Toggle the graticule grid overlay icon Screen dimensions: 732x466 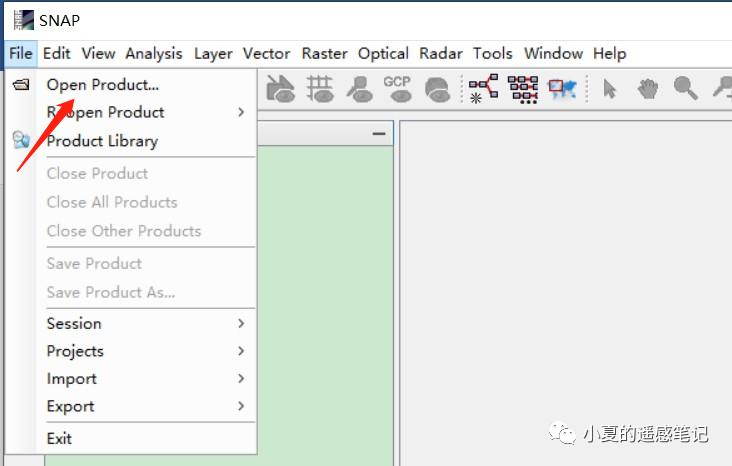(320, 88)
